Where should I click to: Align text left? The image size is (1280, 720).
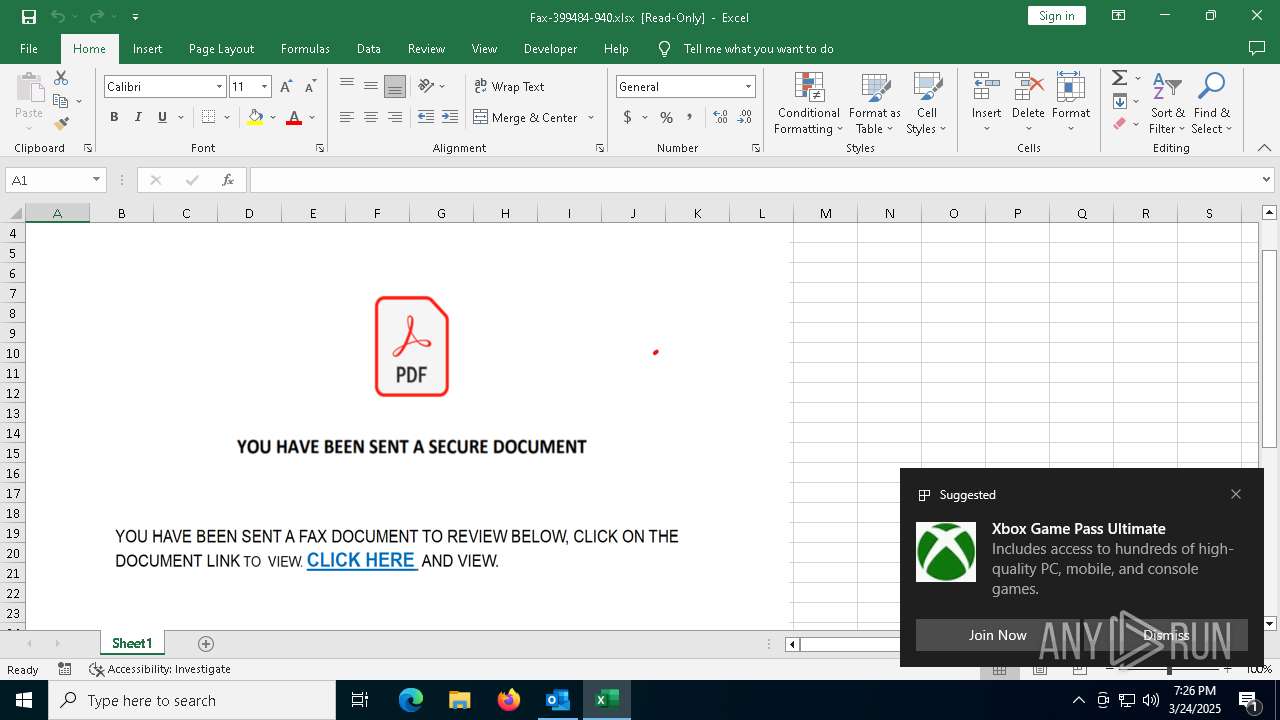(x=347, y=117)
